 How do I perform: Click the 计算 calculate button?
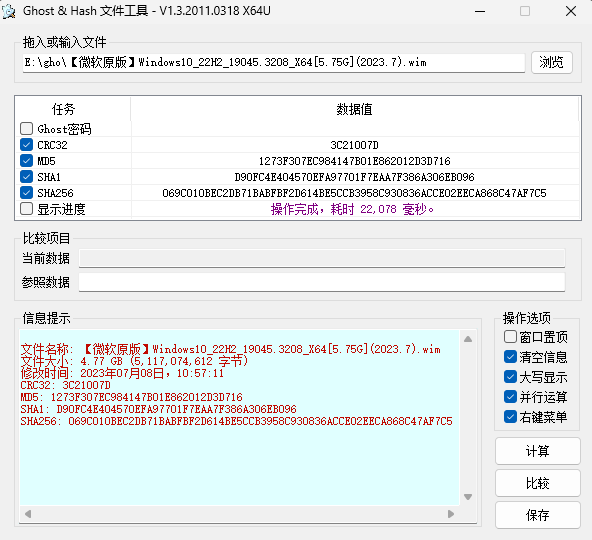click(538, 451)
